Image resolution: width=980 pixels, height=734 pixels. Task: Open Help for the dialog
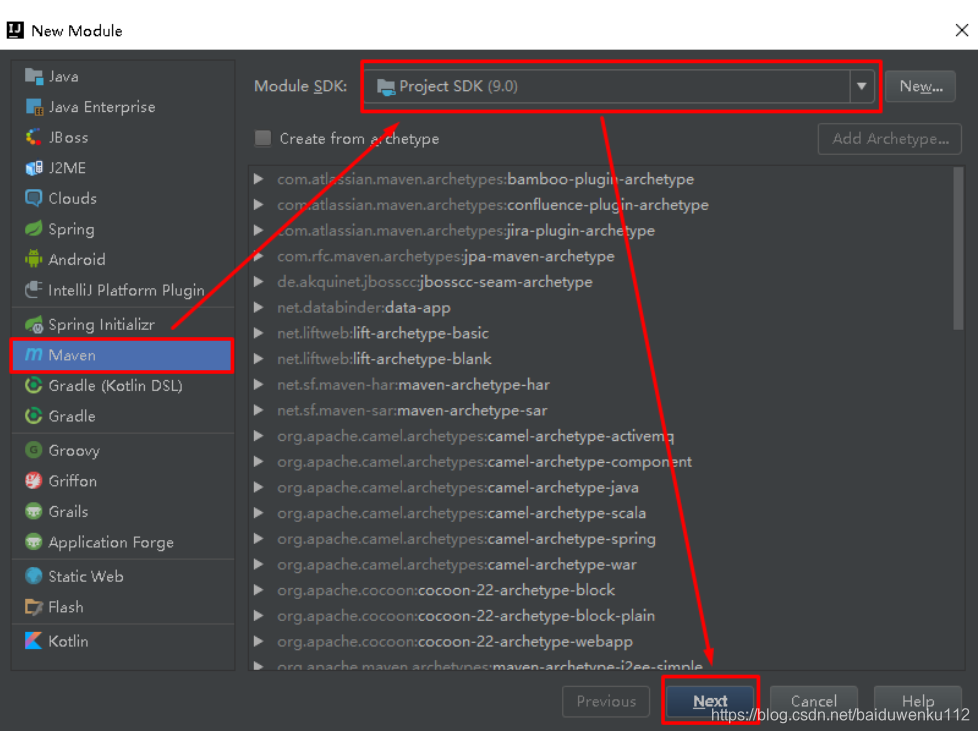(x=918, y=701)
